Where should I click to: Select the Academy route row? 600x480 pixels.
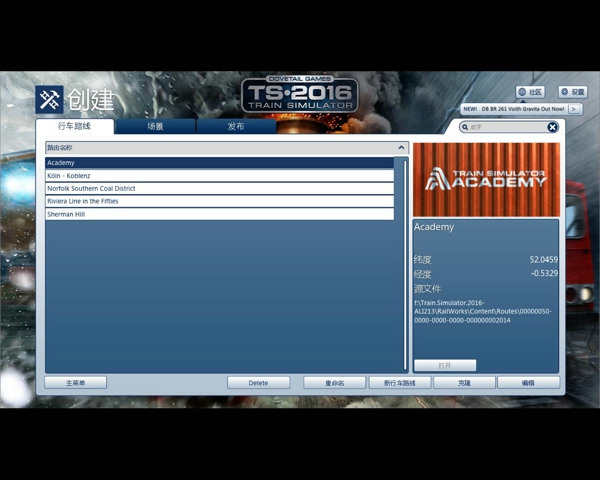click(x=220, y=163)
